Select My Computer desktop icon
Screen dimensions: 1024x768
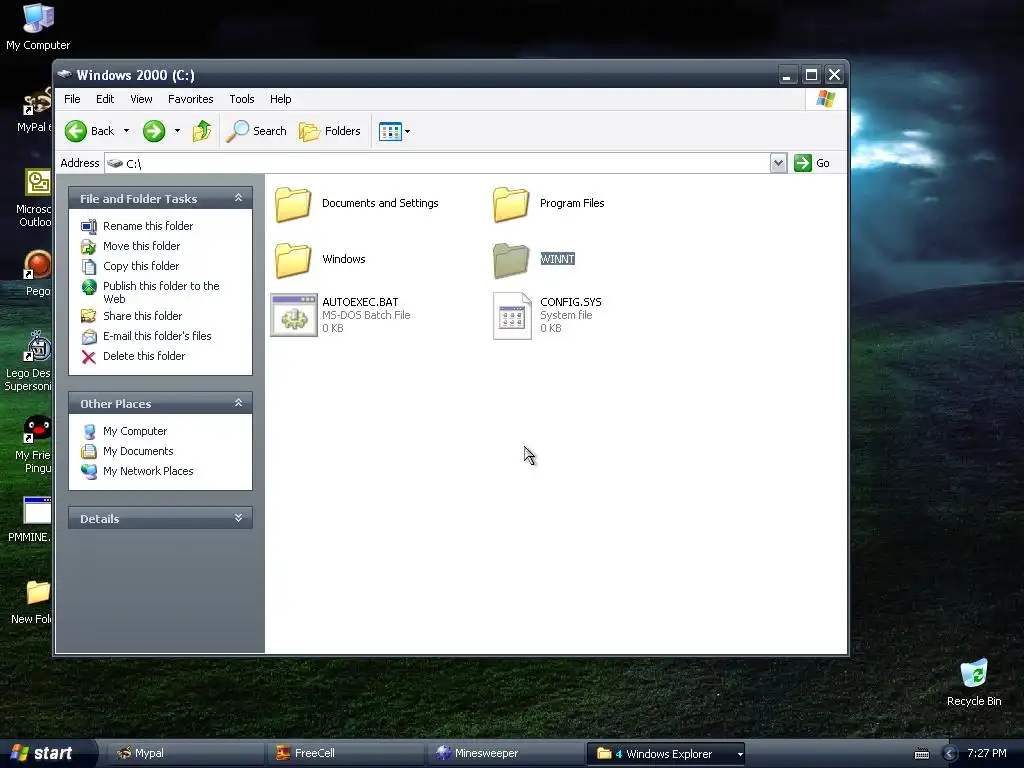tap(38, 18)
